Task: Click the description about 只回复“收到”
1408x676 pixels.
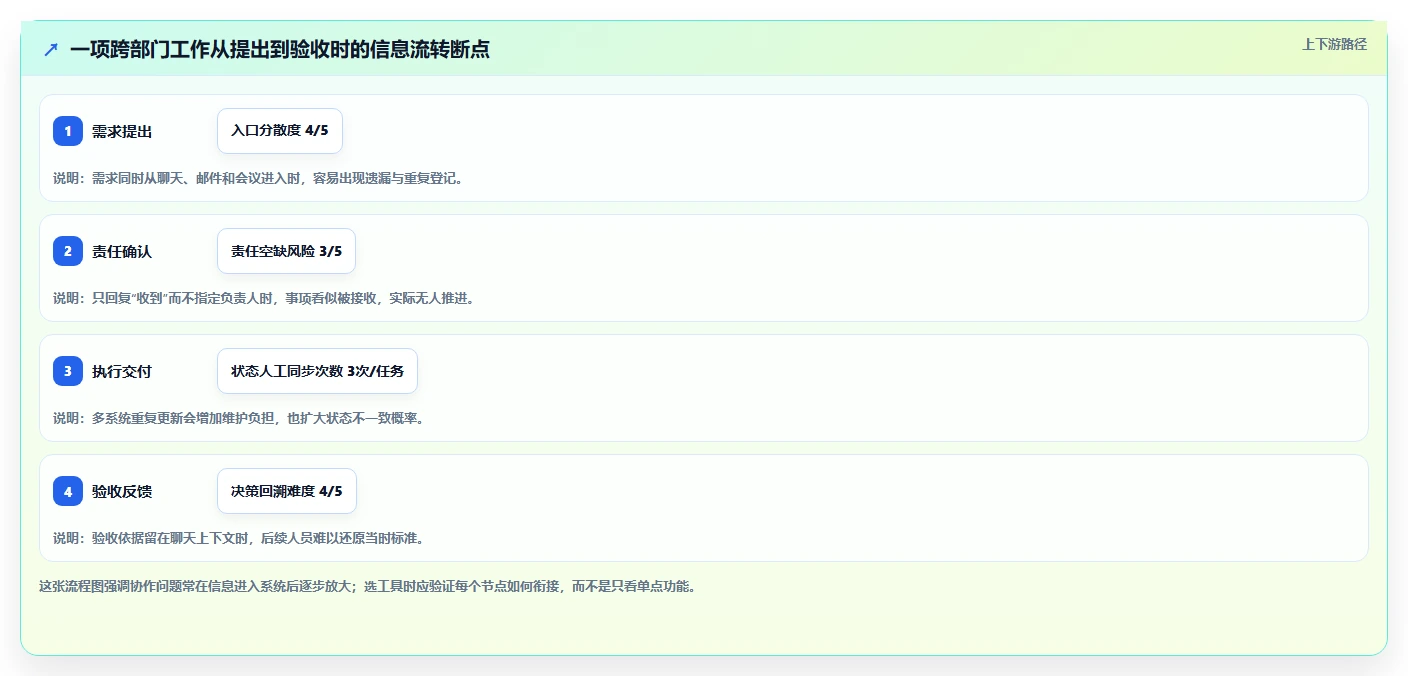Action: click(x=263, y=298)
